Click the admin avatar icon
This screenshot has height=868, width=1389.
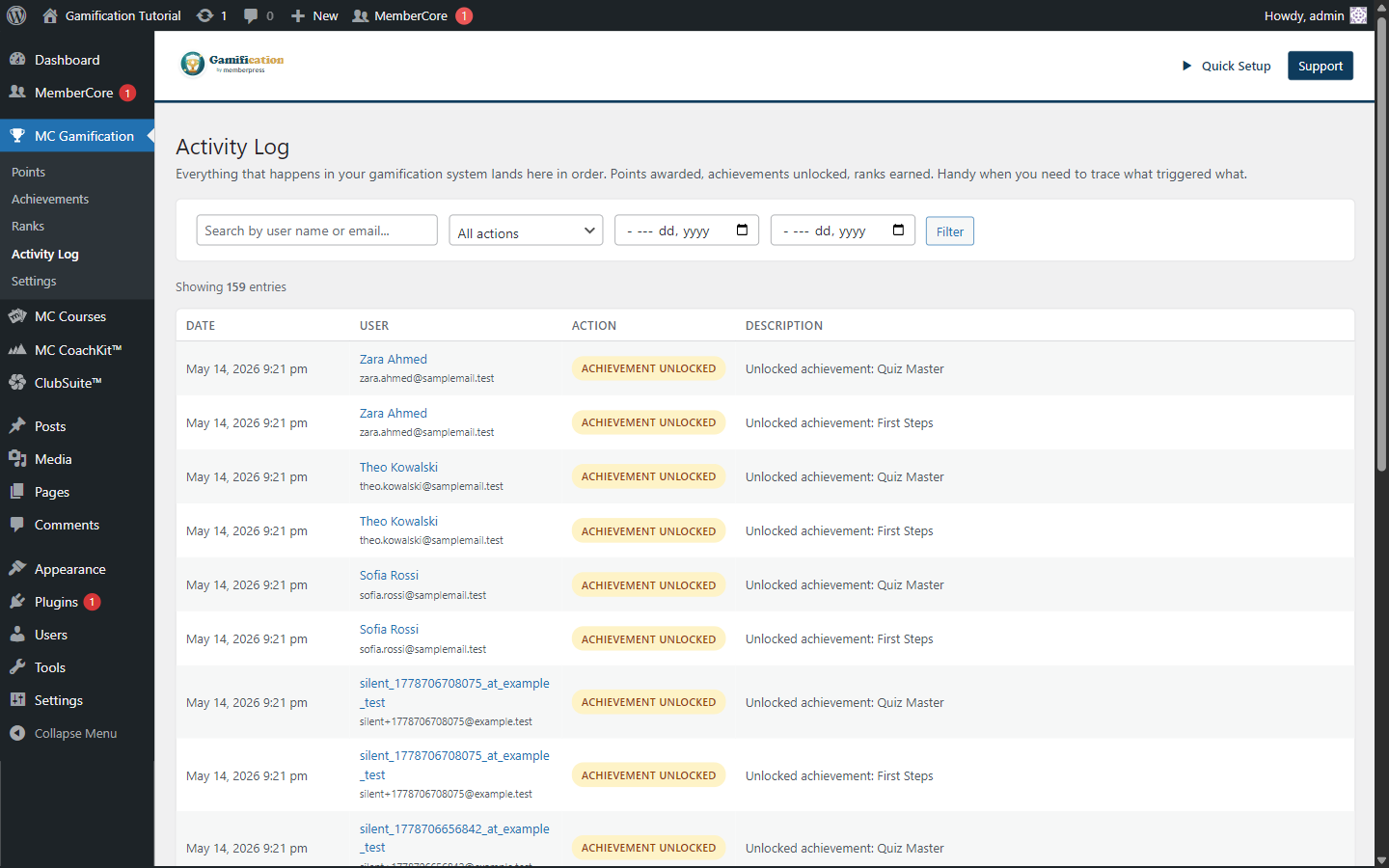click(x=1358, y=15)
